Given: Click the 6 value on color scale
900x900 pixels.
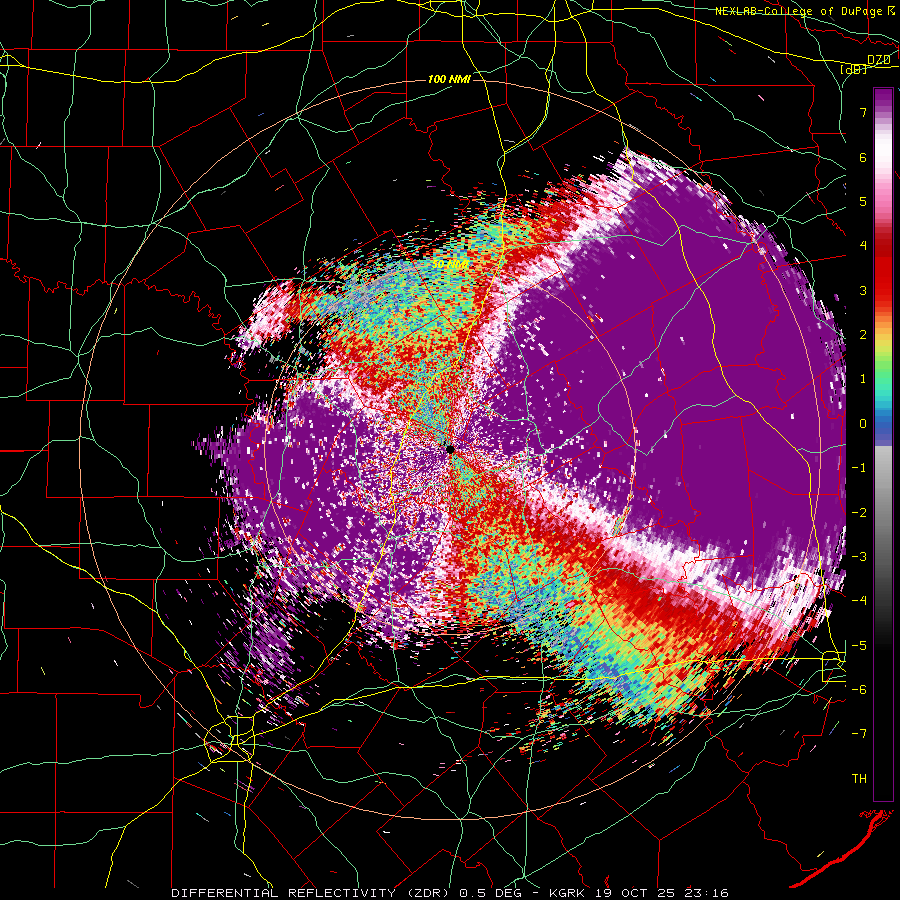Looking at the screenshot, I should pyautogui.click(x=863, y=157).
